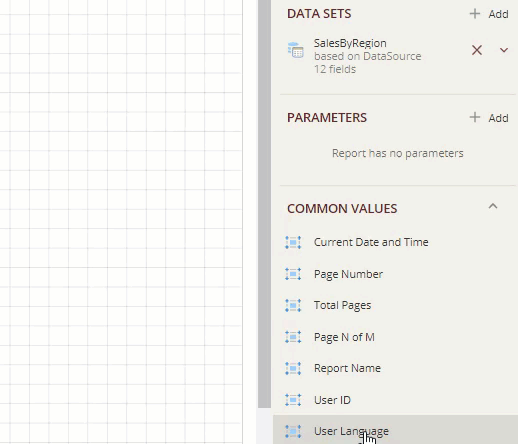Delete the SalesByRegion data set

[477, 50]
